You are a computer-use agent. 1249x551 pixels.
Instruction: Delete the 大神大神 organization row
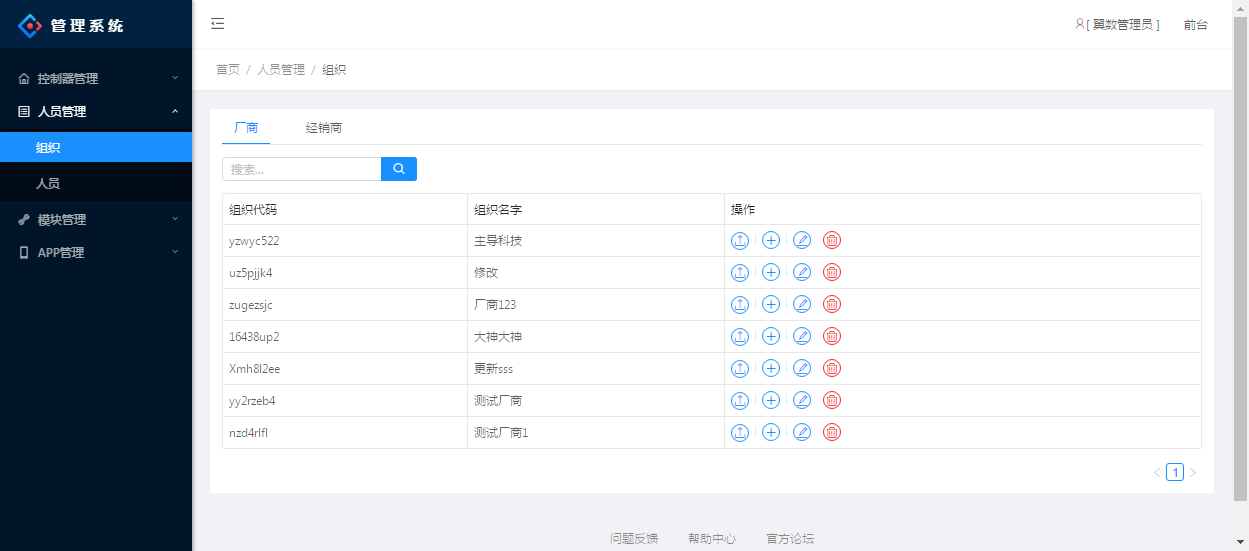[832, 336]
